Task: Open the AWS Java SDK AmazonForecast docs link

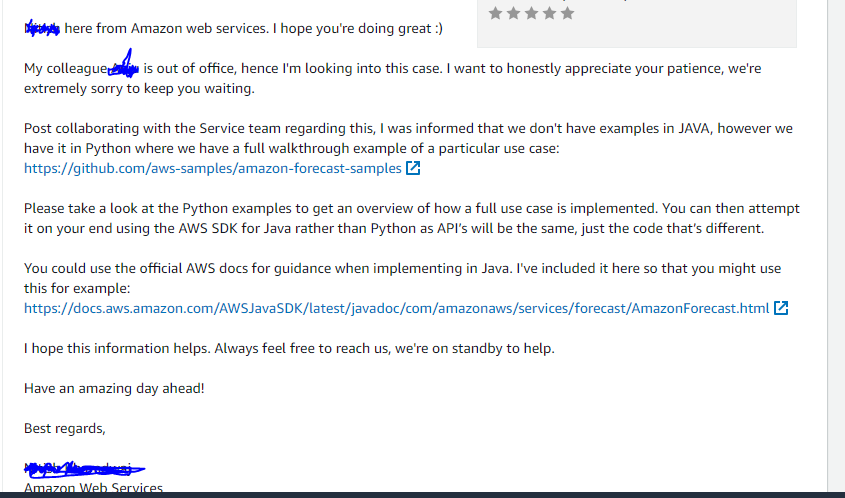Action: click(x=396, y=308)
